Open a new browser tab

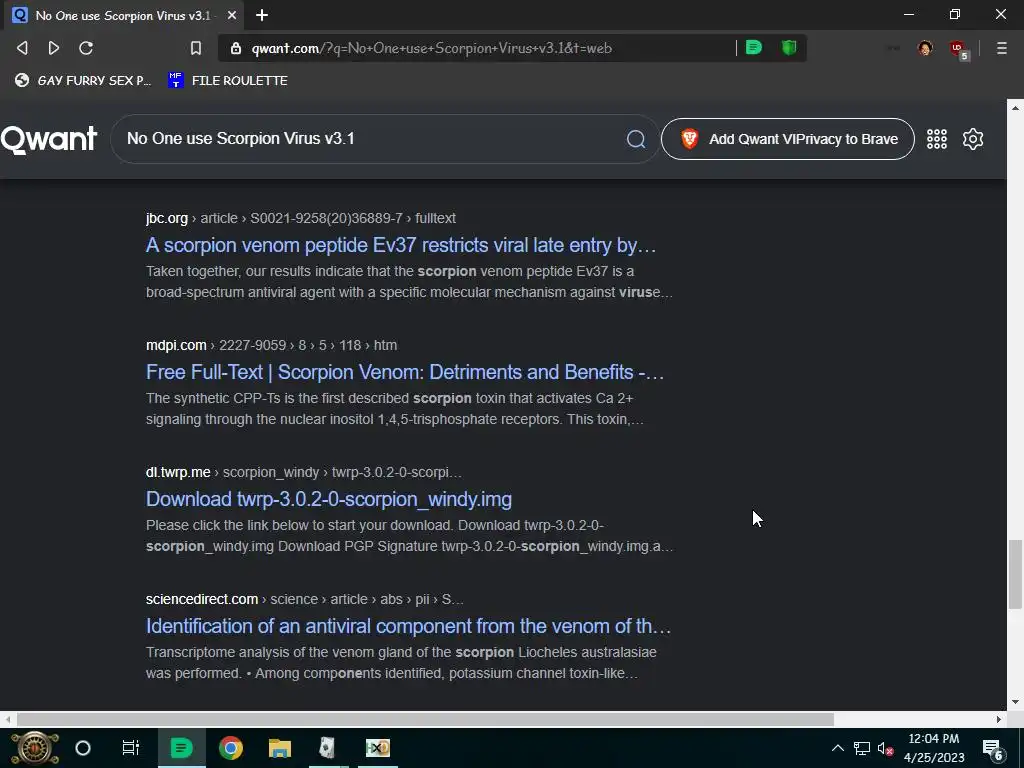262,15
